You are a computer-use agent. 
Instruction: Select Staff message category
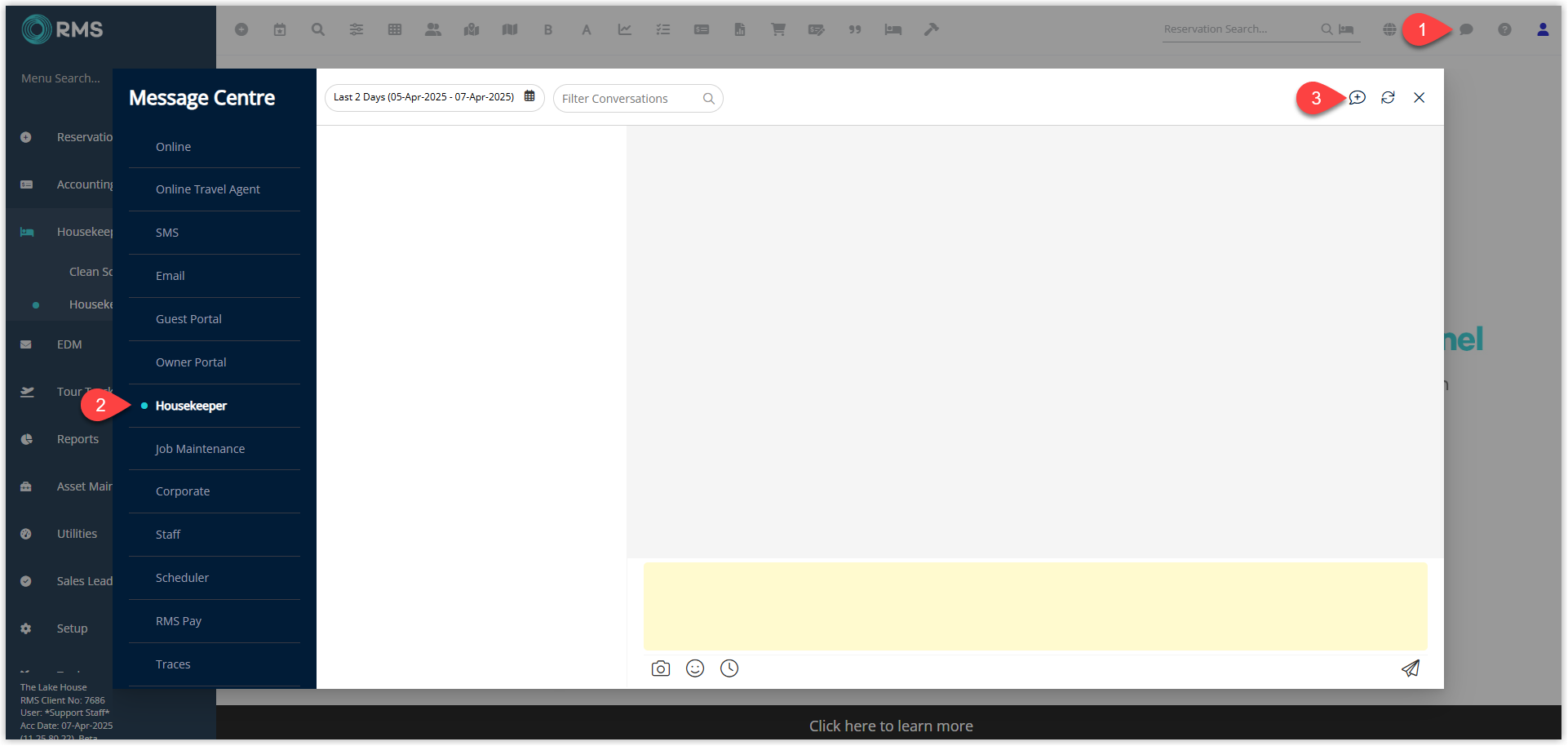tap(168, 535)
